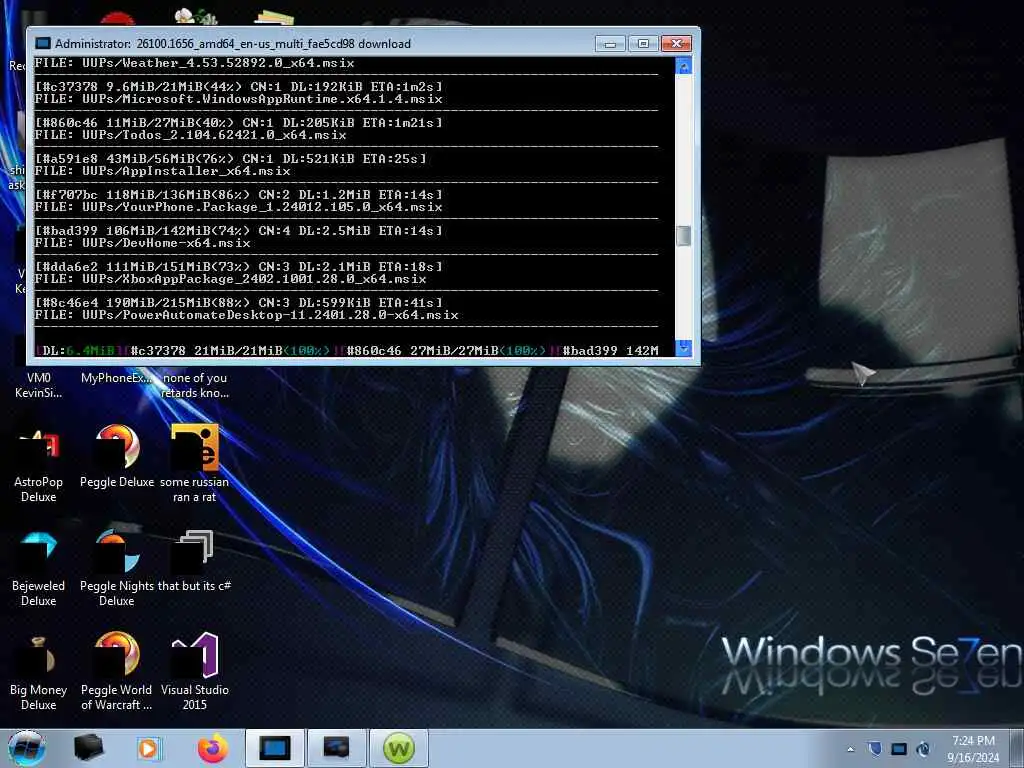The width and height of the screenshot is (1024, 768).
Task: Switch to the command prompt taskbar button
Action: (275, 748)
